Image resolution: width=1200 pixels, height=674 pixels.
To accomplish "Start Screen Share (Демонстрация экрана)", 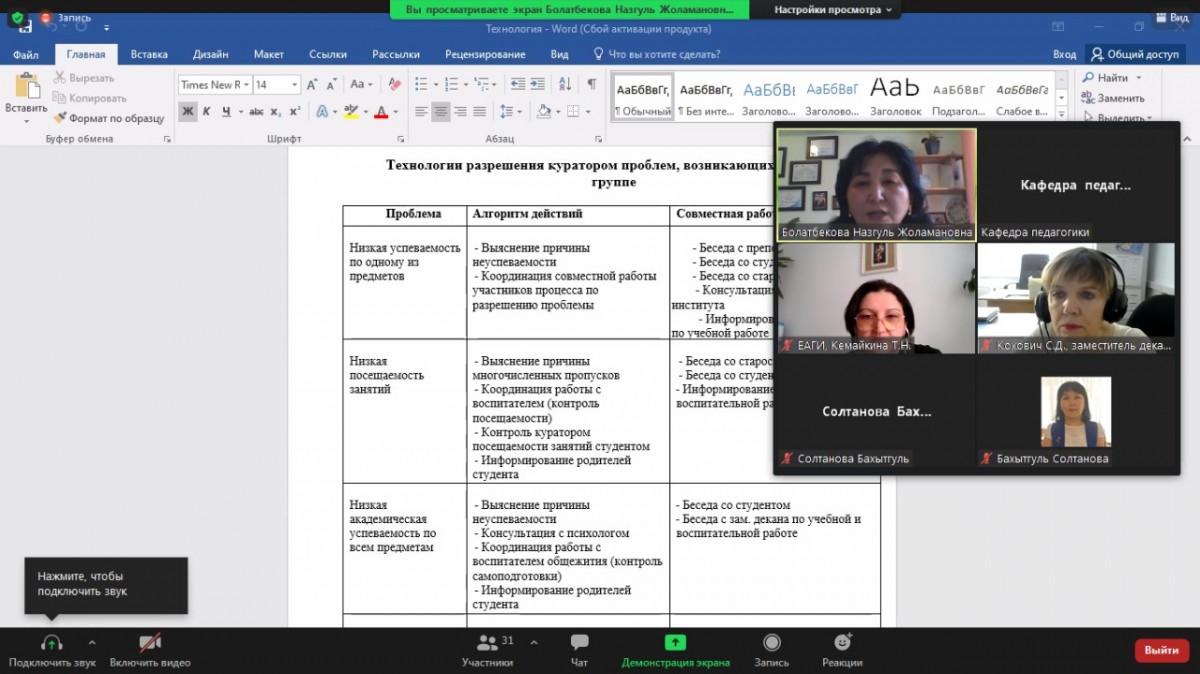I will 675,648.
